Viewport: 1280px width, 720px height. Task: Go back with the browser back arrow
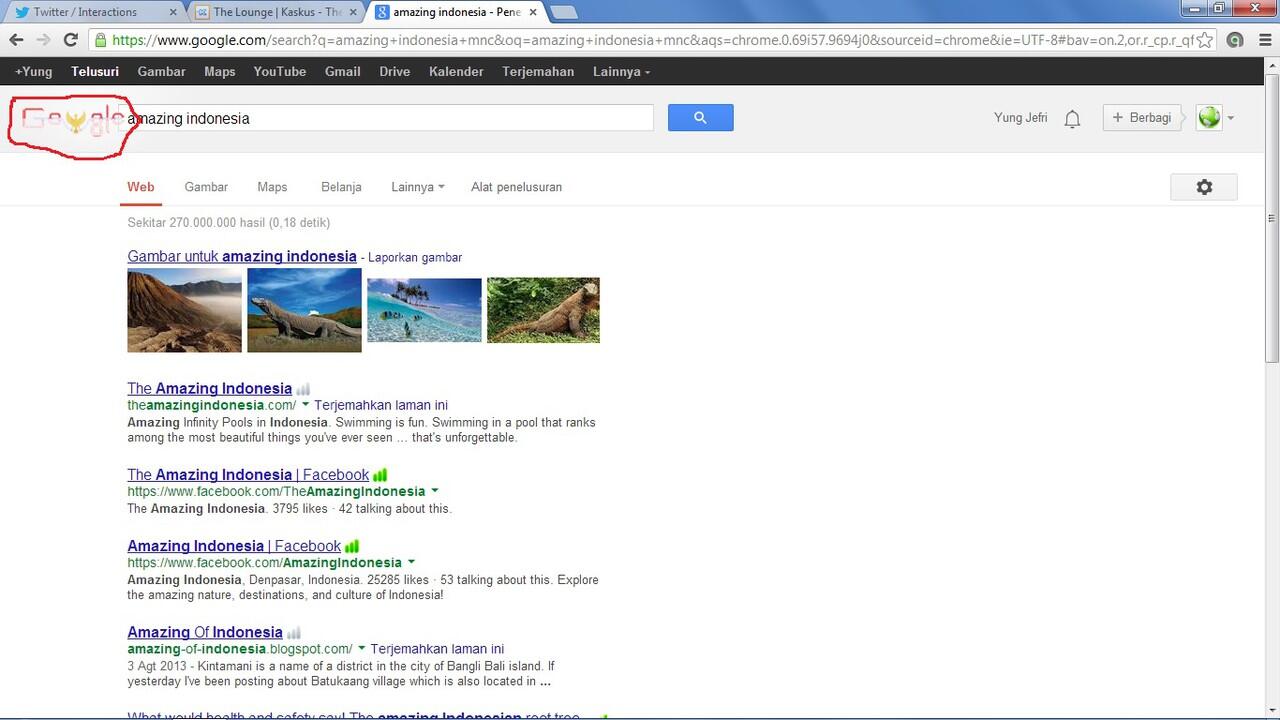pos(16,40)
